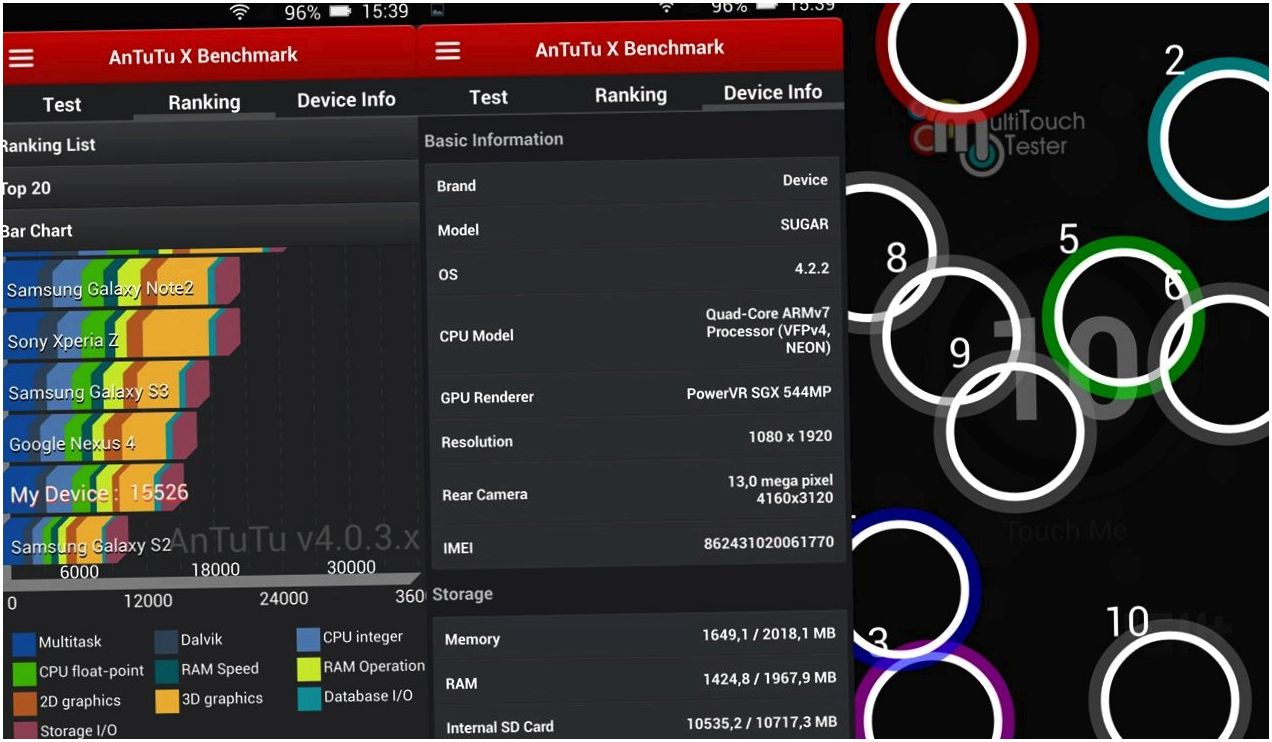Screen dimensions: 1272x742
Task: Click the 3D graphics legend swatch
Action: pyautogui.click(x=167, y=700)
